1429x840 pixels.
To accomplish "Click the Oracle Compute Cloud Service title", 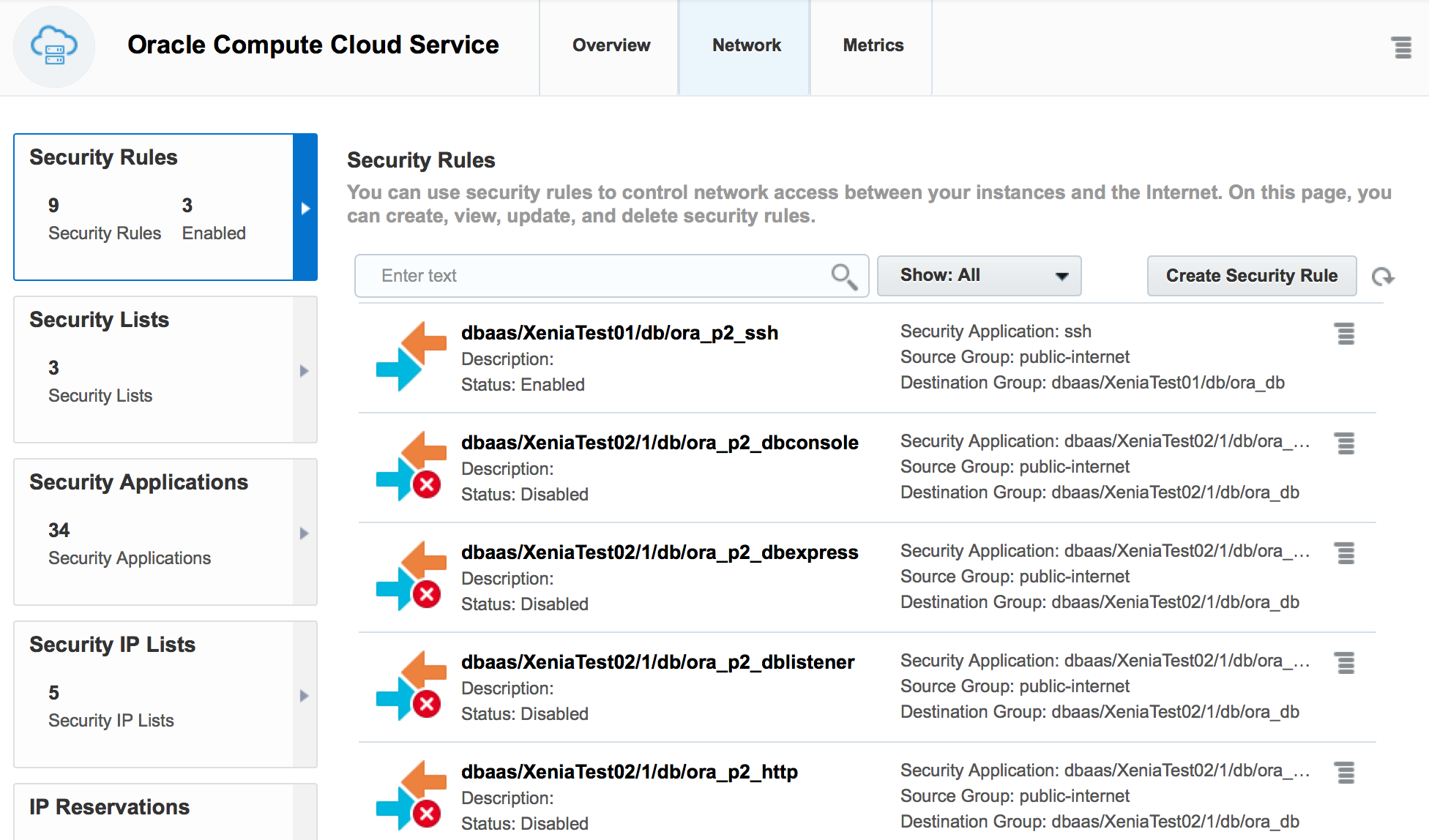I will [313, 45].
